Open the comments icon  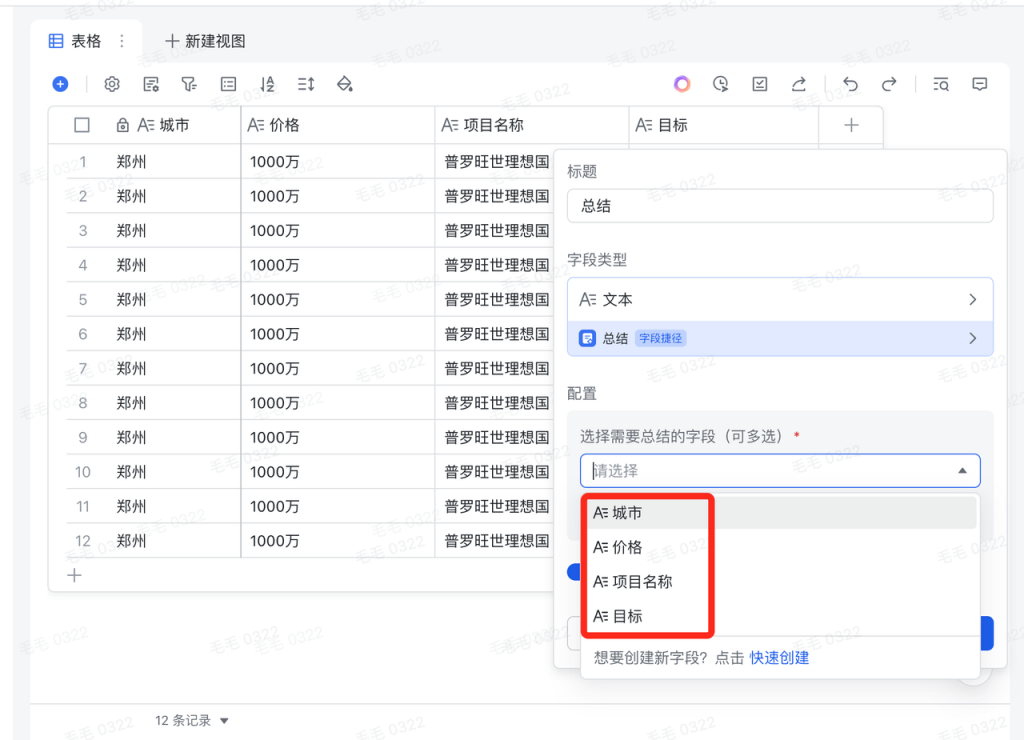click(980, 84)
